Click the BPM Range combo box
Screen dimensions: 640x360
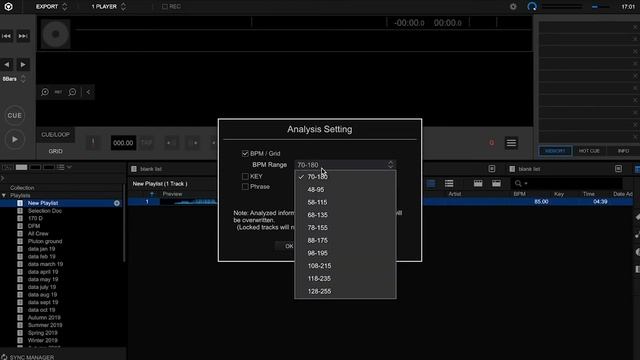click(x=345, y=165)
